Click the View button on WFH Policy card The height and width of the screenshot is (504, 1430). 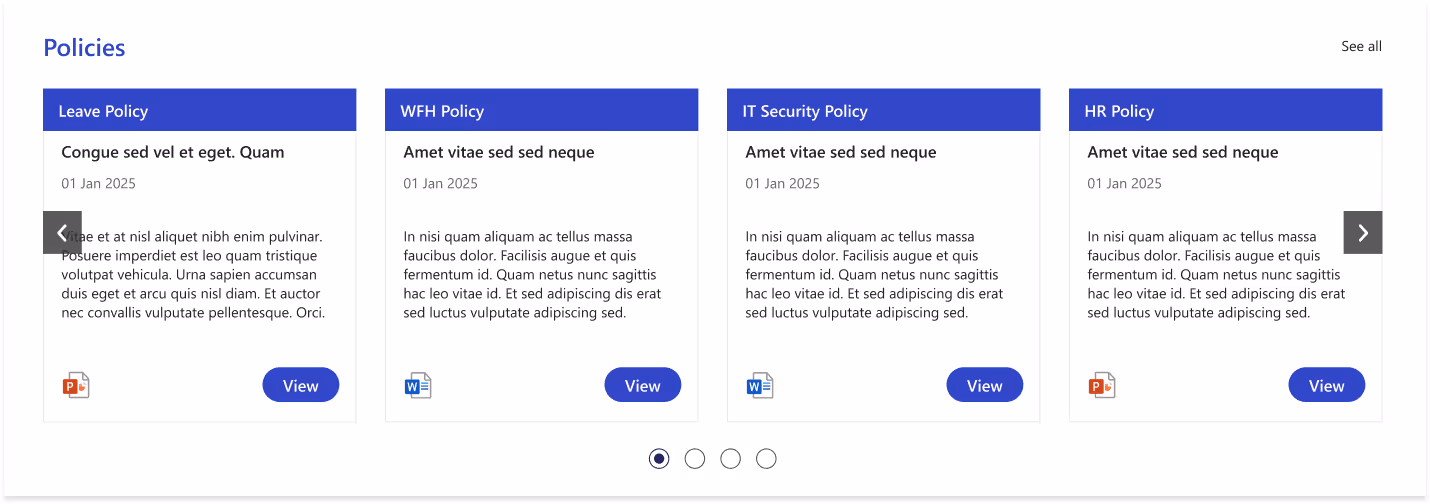click(x=643, y=385)
